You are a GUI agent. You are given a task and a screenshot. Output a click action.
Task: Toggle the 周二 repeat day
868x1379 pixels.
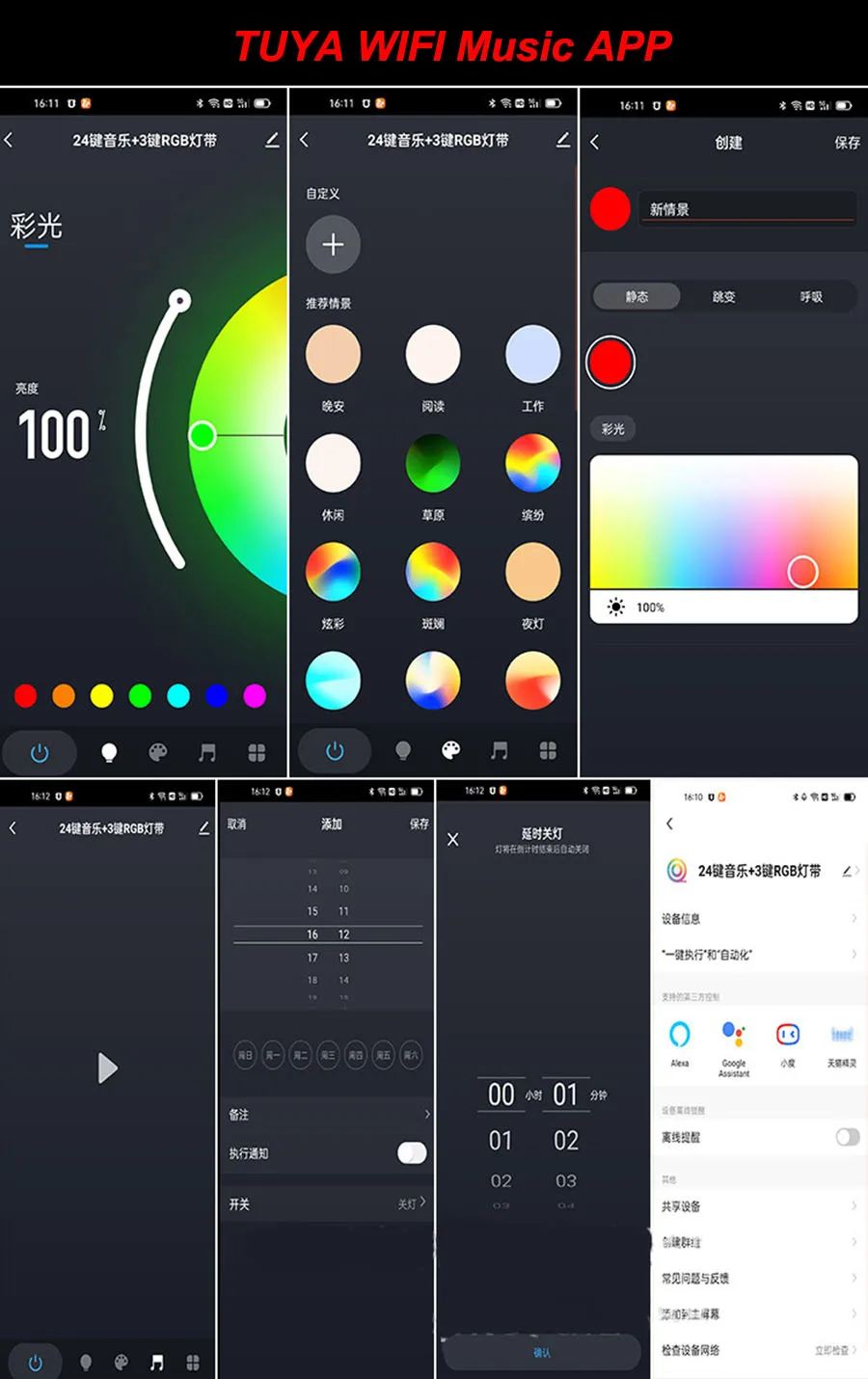[301, 1055]
